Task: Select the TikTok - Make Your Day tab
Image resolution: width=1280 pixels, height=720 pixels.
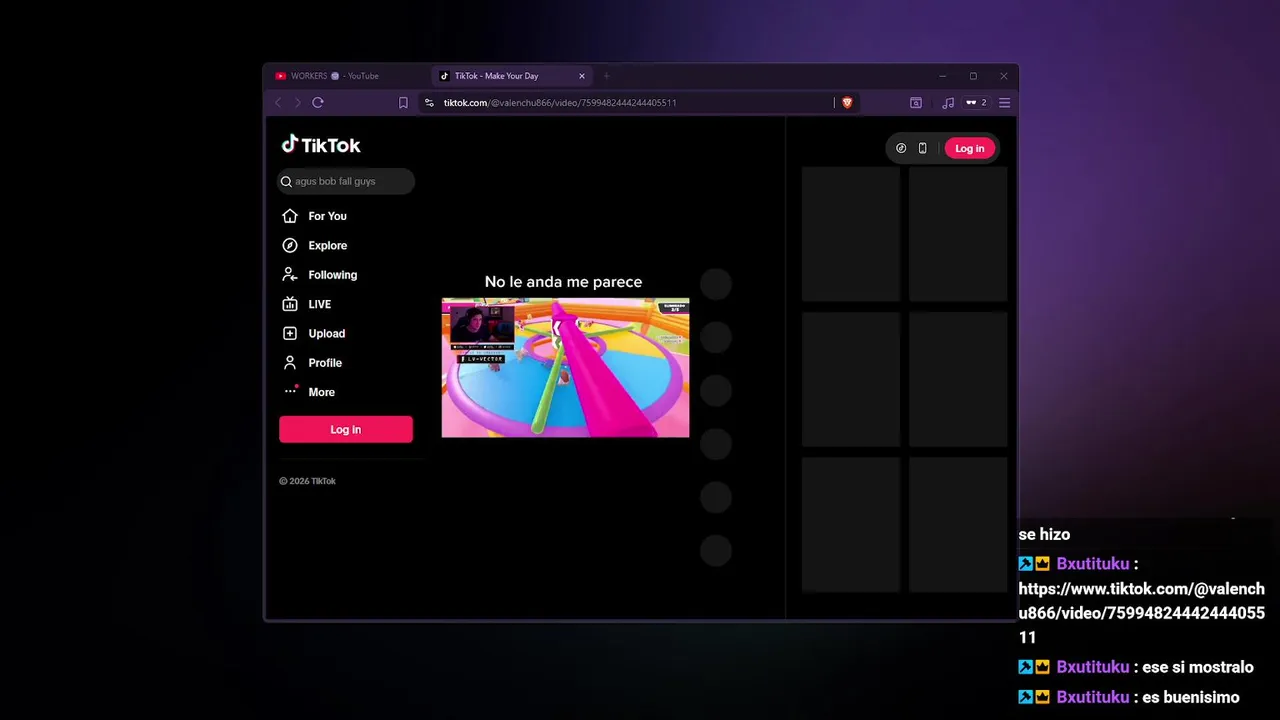Action: pos(513,76)
